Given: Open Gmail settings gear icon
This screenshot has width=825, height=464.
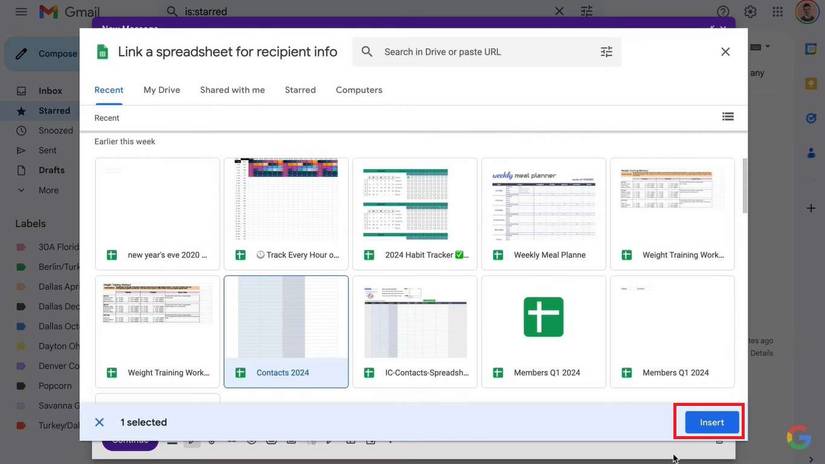Looking at the screenshot, I should click(x=750, y=12).
